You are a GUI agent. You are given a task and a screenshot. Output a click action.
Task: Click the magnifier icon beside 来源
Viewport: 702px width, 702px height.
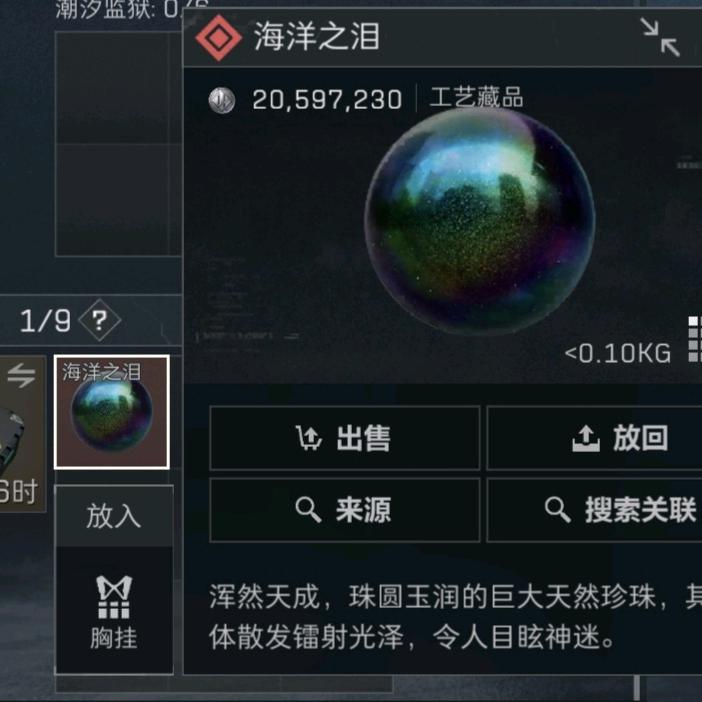[x=308, y=509]
